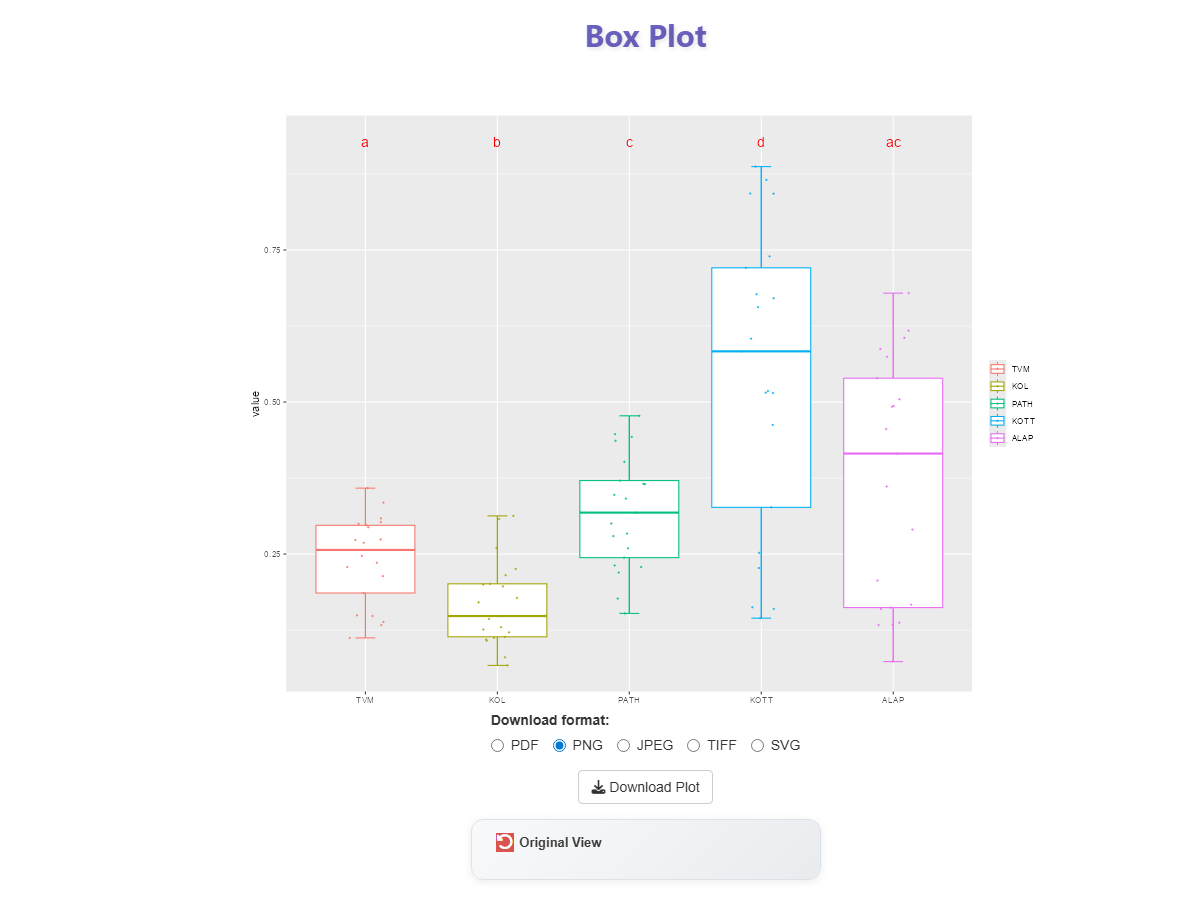Click the Box Plot heading
This screenshot has width=1197, height=911.
646,37
